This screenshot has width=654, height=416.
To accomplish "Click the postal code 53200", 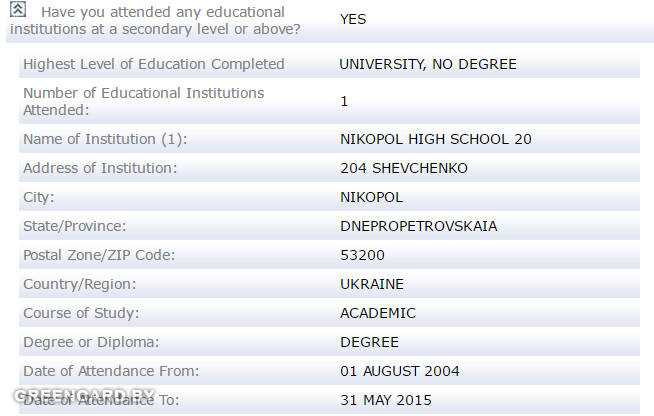I will click(362, 255).
